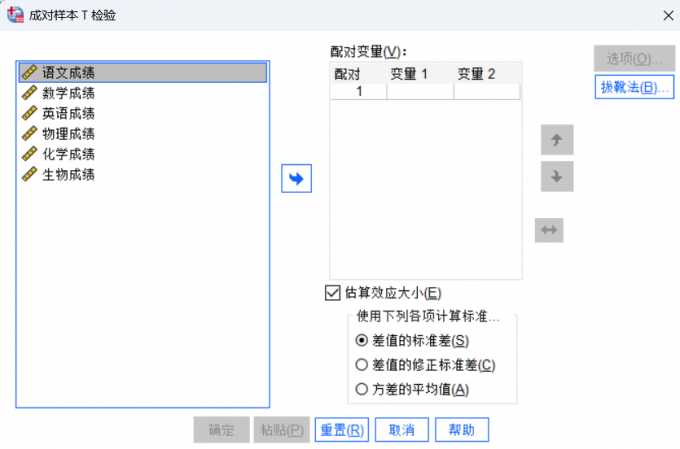Click the move pair down arrow button

(557, 177)
